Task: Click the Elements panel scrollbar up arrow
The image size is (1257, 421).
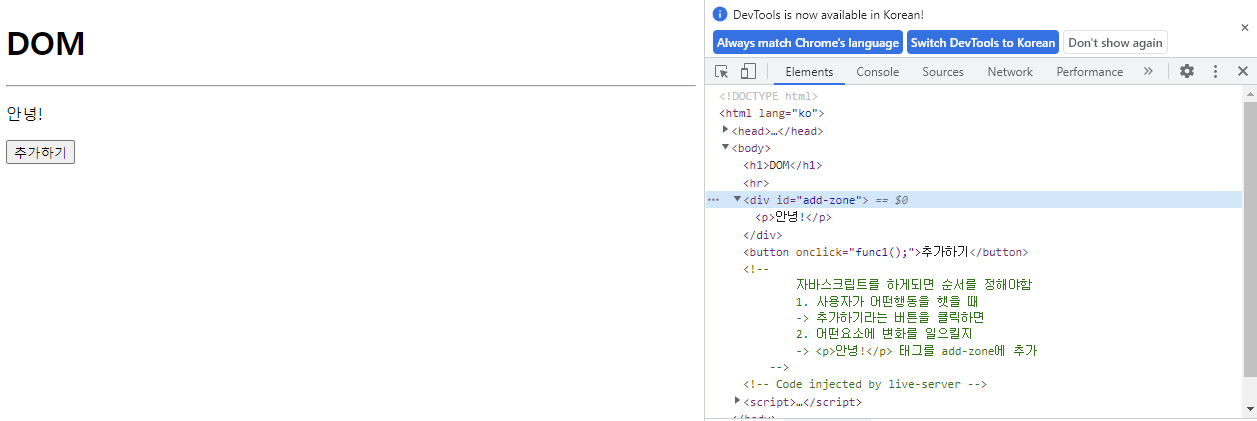Action: click(x=1249, y=93)
